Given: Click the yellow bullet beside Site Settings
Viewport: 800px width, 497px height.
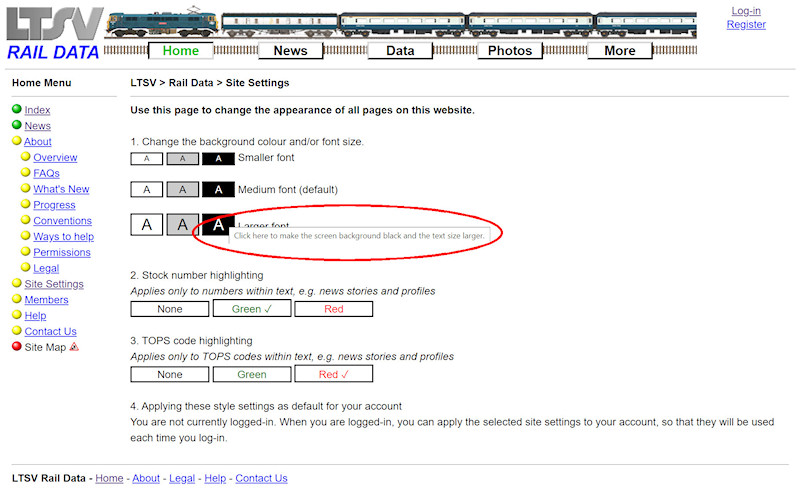Looking at the screenshot, I should [17, 284].
